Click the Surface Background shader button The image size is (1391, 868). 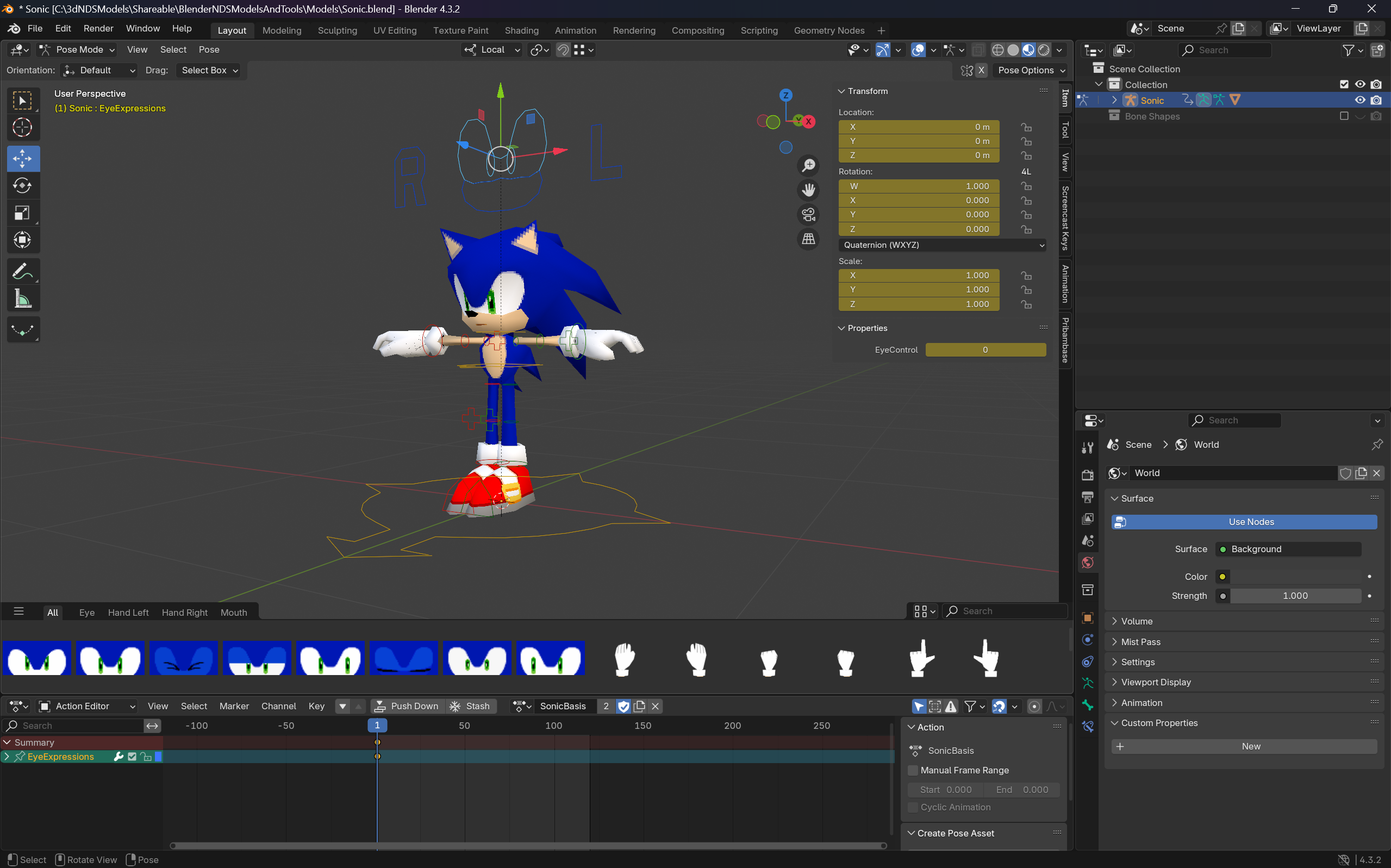pos(1288,549)
